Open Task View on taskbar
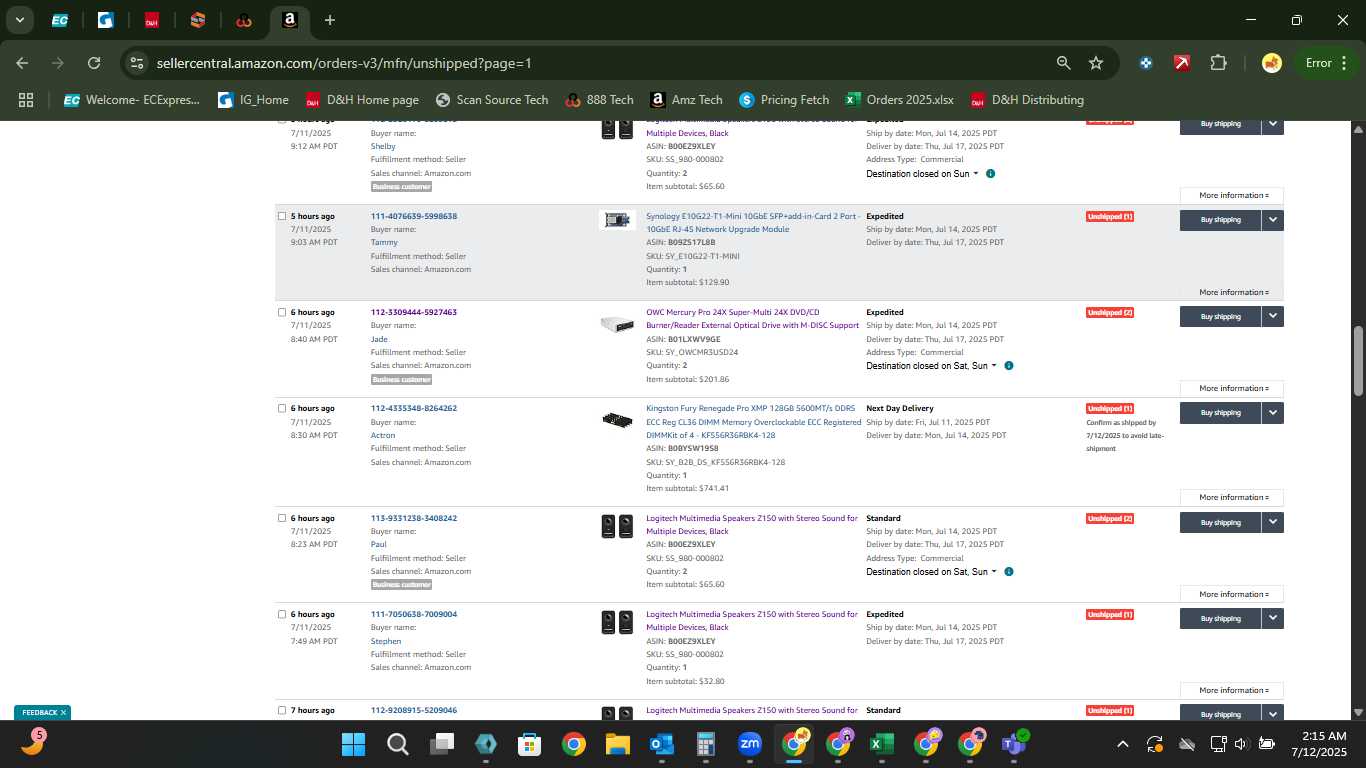 [441, 744]
